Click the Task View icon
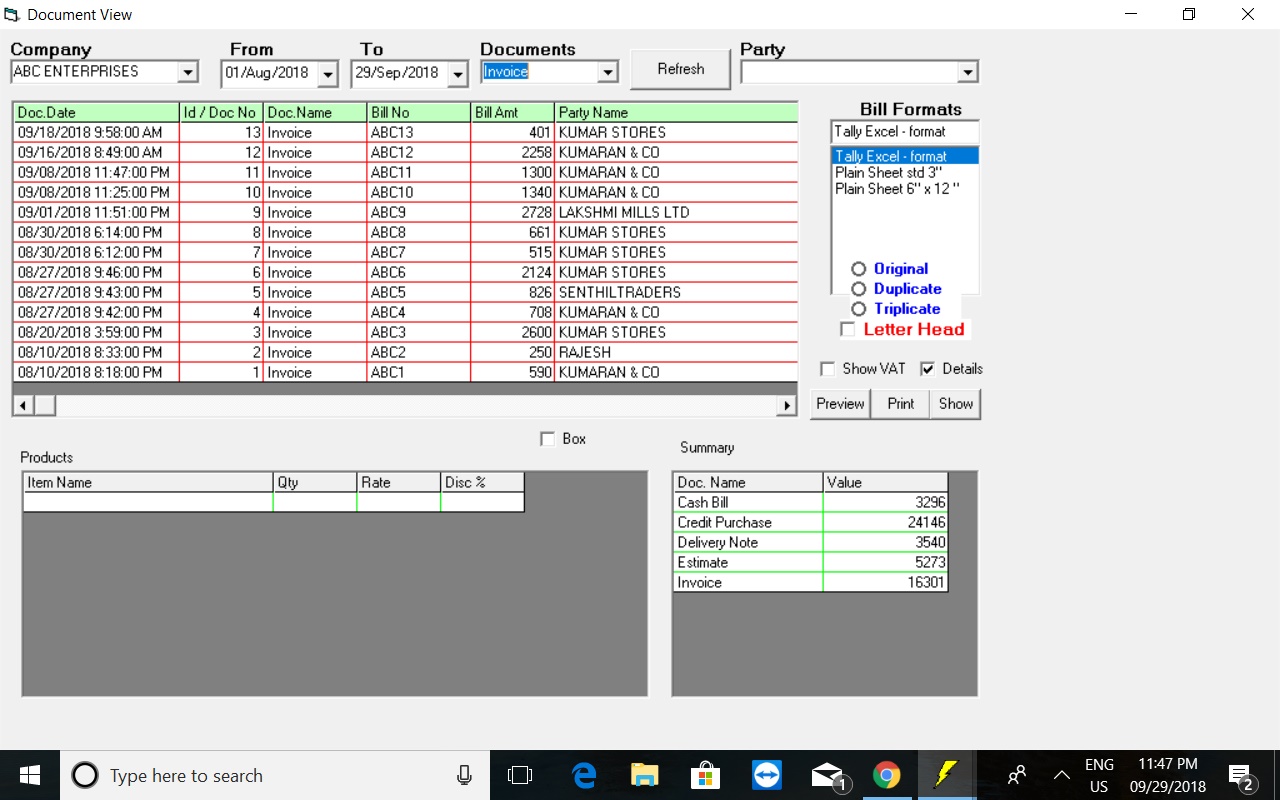The image size is (1280, 800). (520, 775)
